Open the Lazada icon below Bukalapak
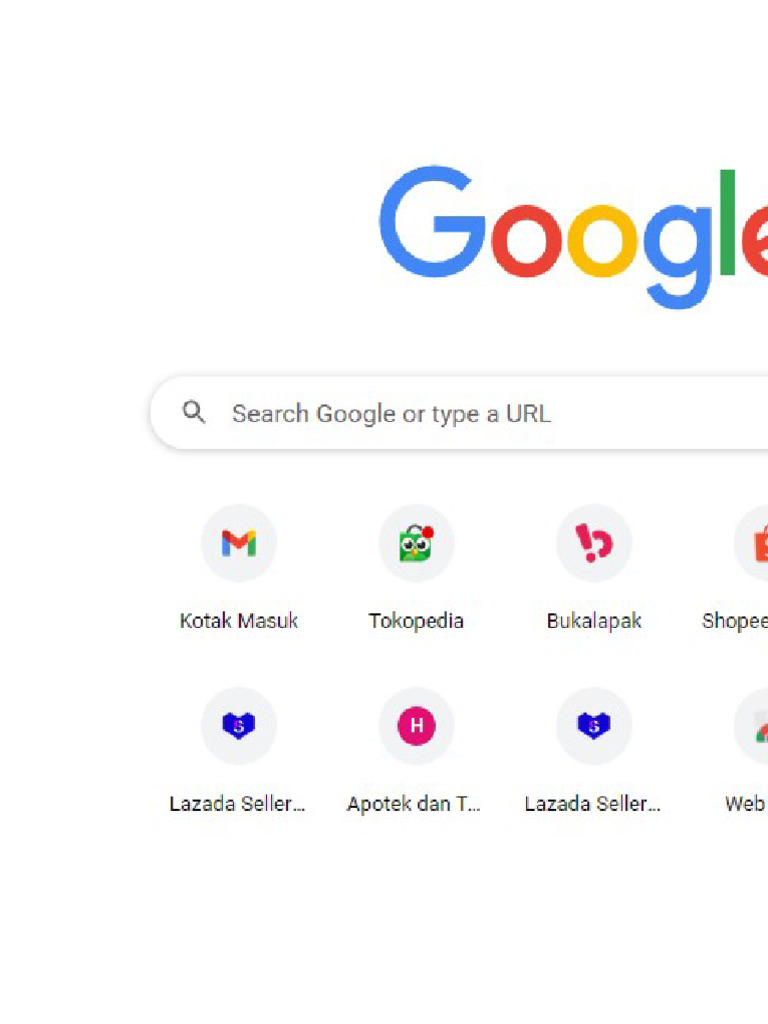 click(594, 726)
